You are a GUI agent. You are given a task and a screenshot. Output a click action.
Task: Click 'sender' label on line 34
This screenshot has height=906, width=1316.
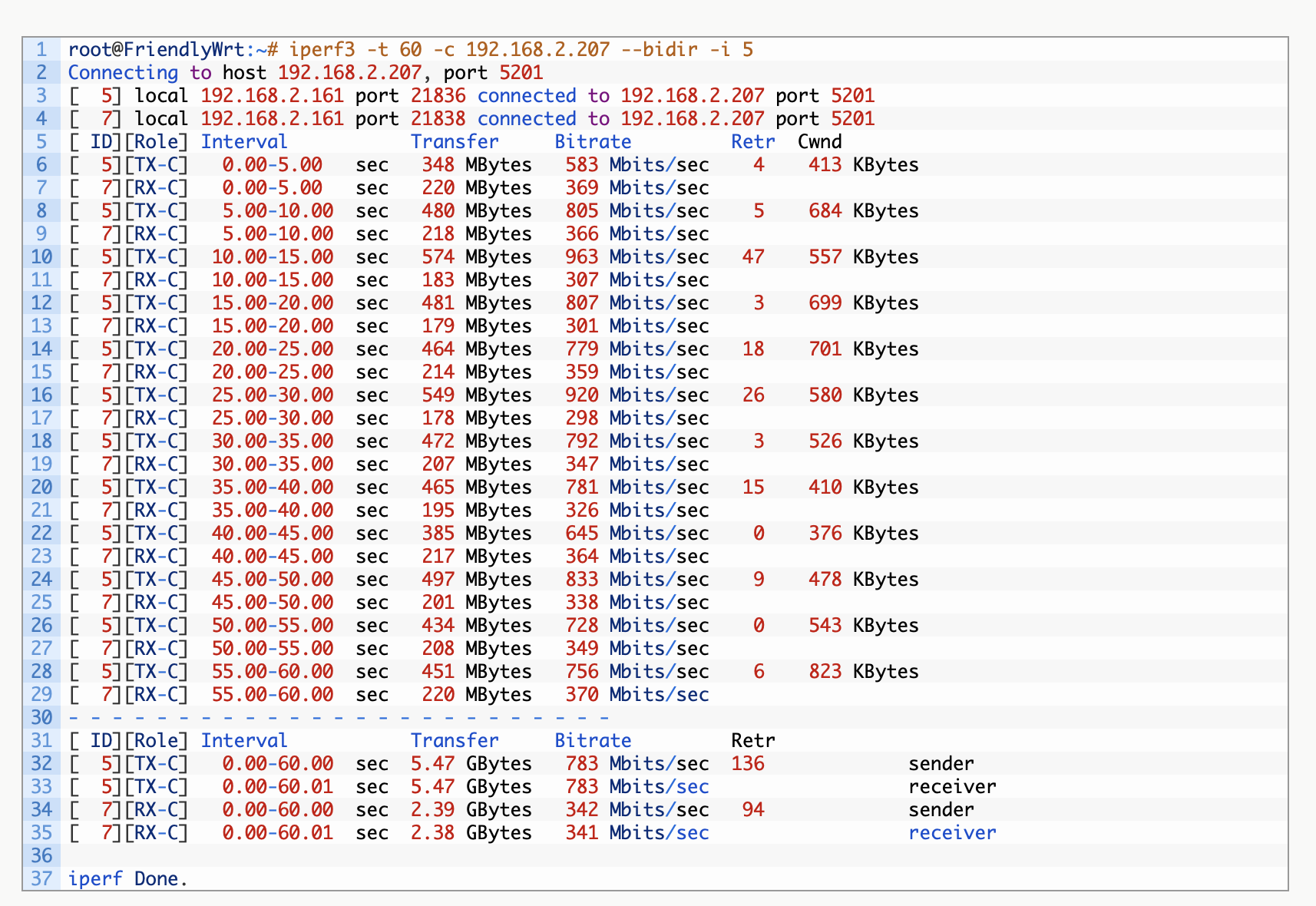tap(941, 810)
